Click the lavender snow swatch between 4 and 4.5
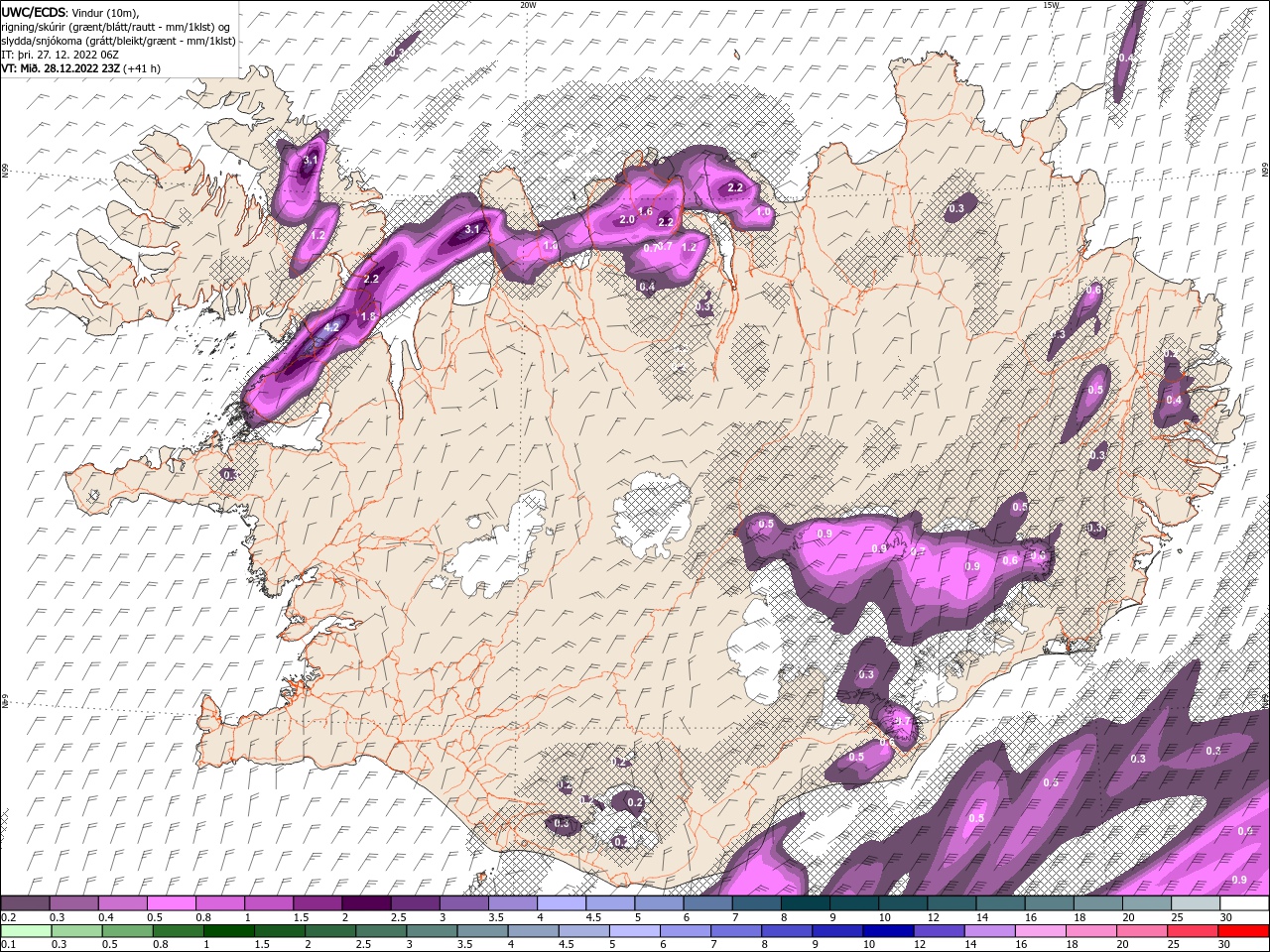This screenshot has height=952, width=1270. tap(561, 903)
